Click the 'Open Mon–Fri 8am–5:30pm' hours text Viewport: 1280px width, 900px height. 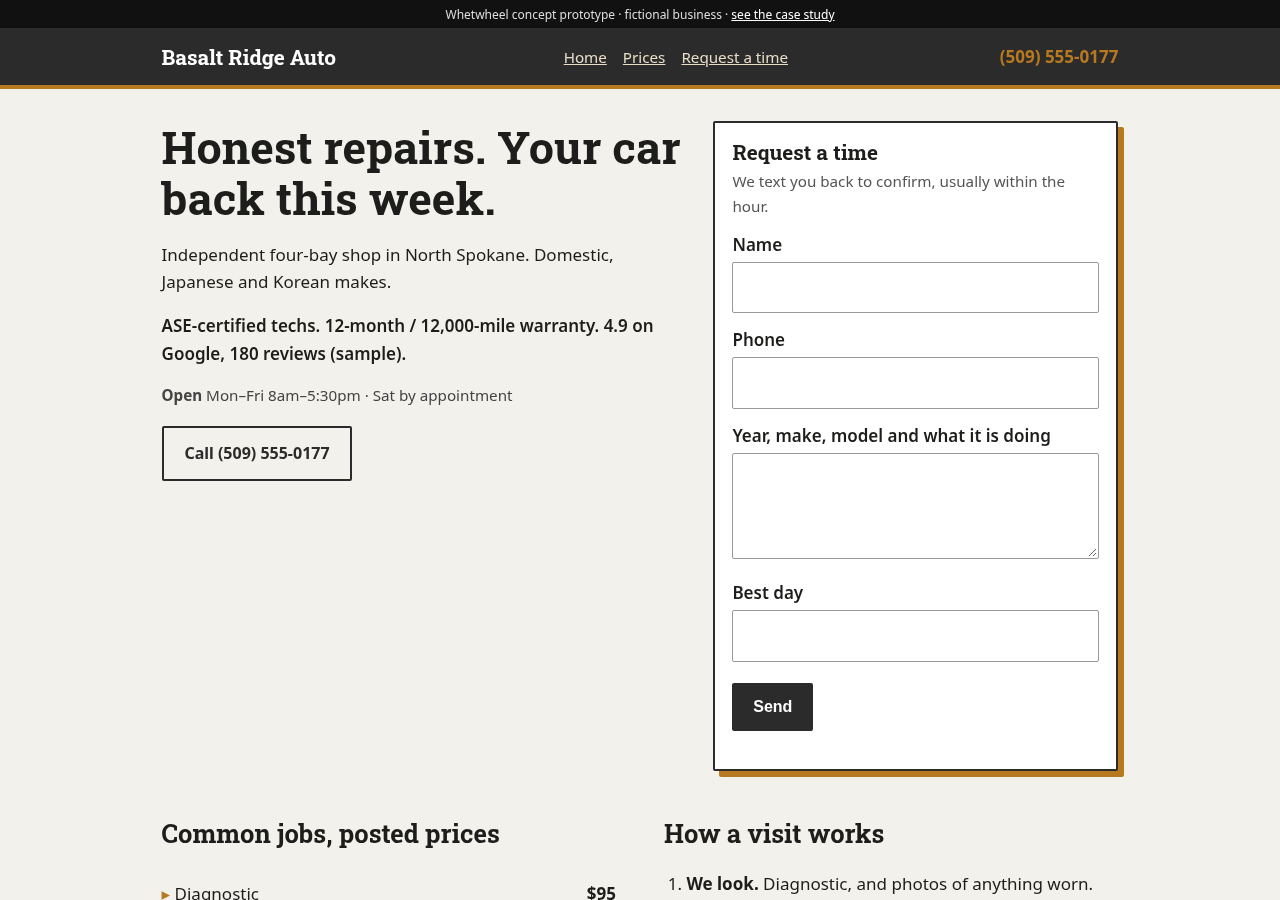337,395
